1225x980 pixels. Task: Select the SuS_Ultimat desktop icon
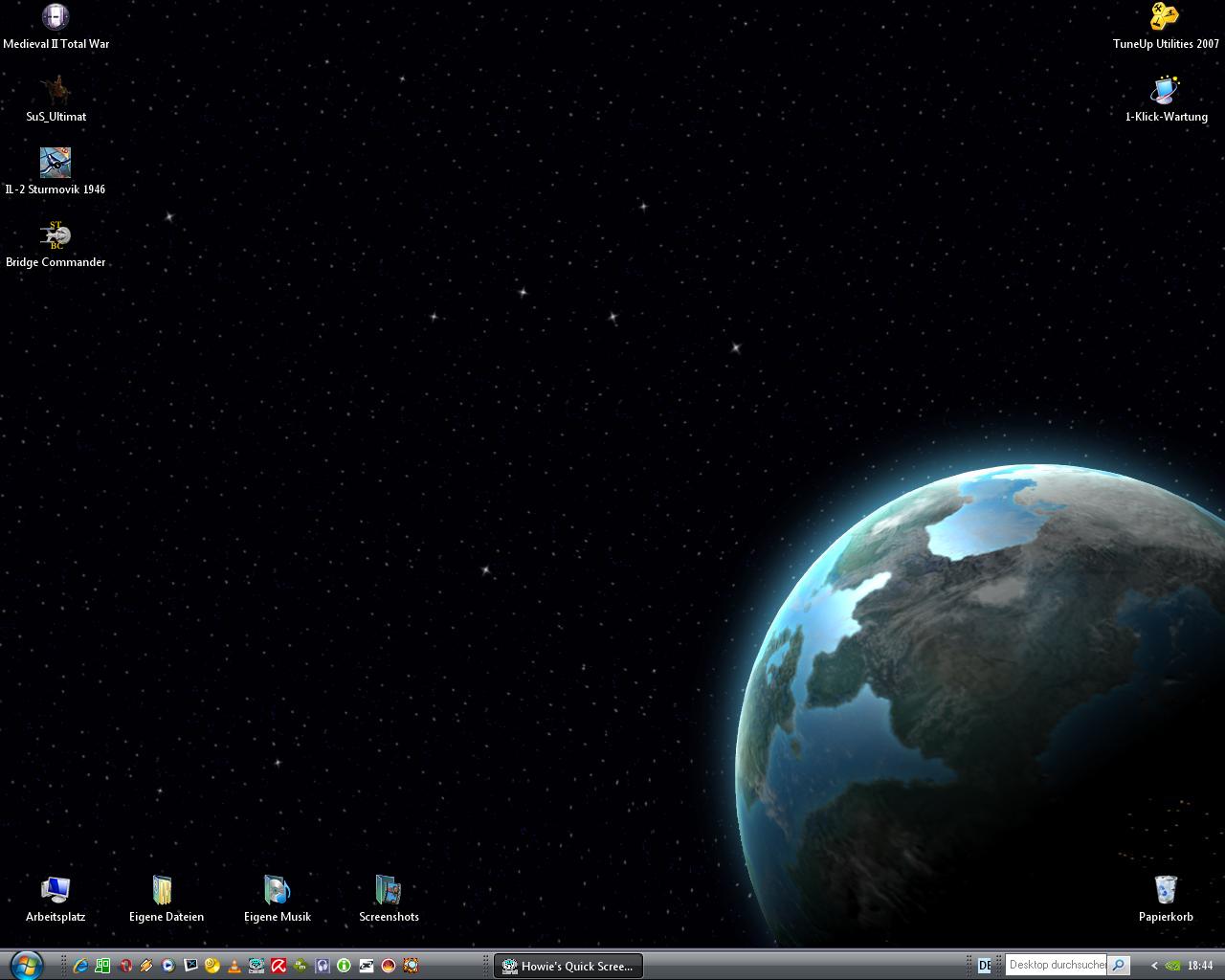56,91
